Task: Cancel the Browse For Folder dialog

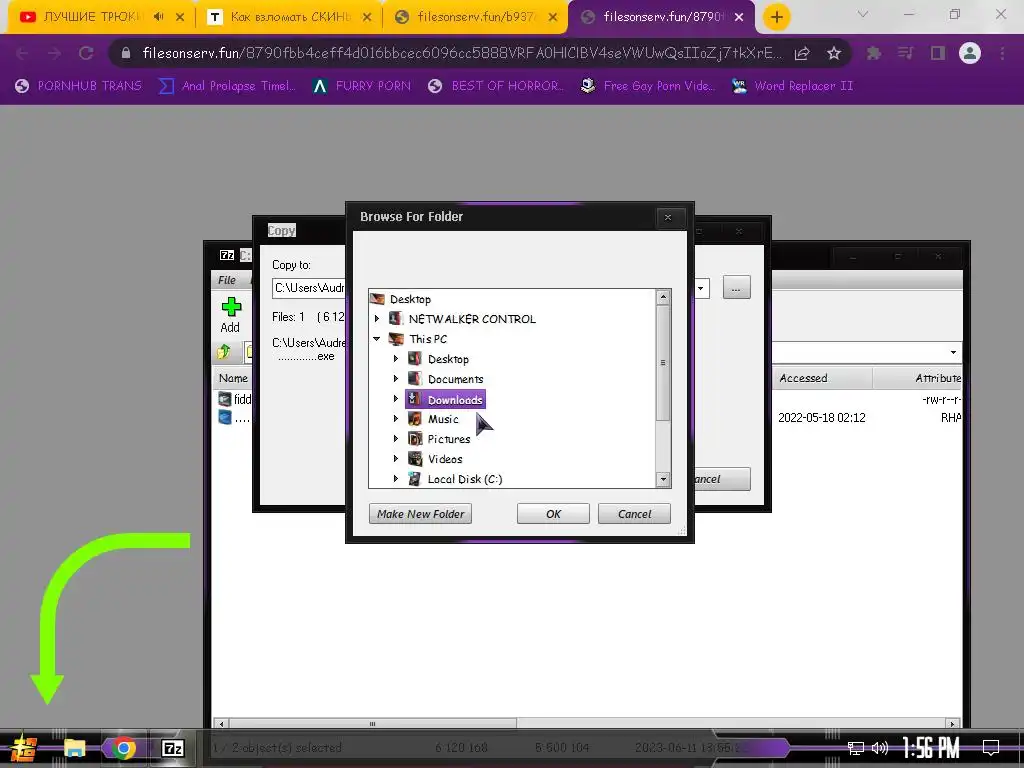Action: (x=634, y=514)
